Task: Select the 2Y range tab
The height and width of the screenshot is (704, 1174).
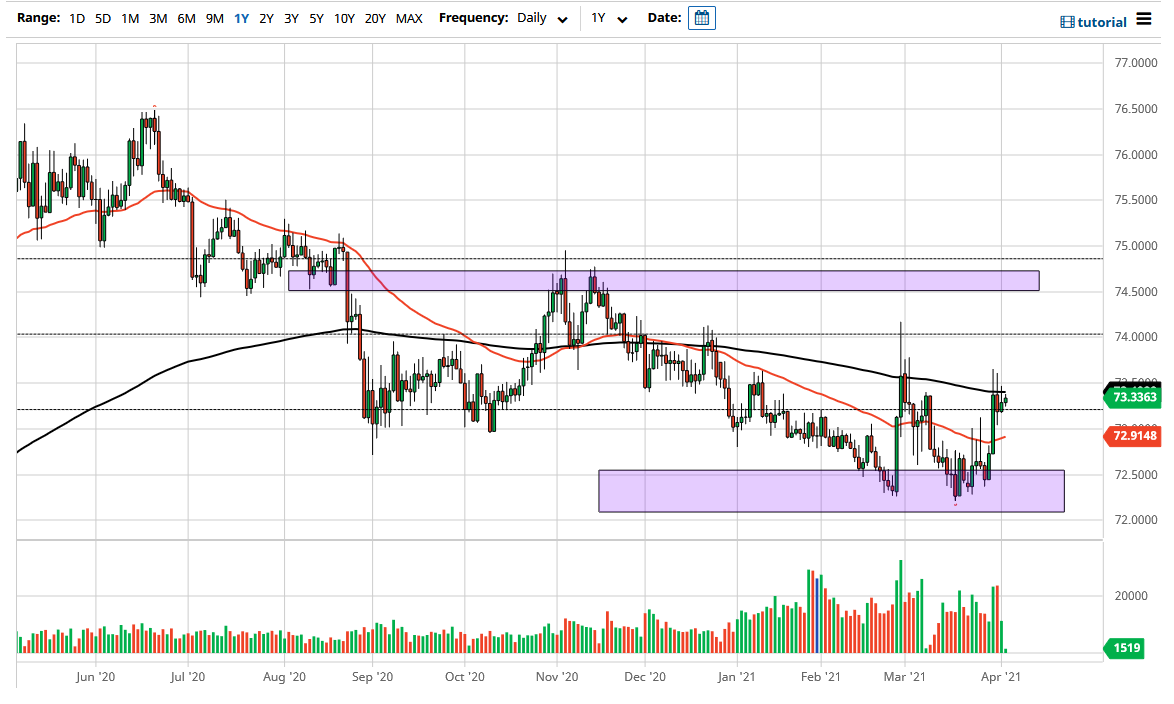Action: [x=265, y=18]
